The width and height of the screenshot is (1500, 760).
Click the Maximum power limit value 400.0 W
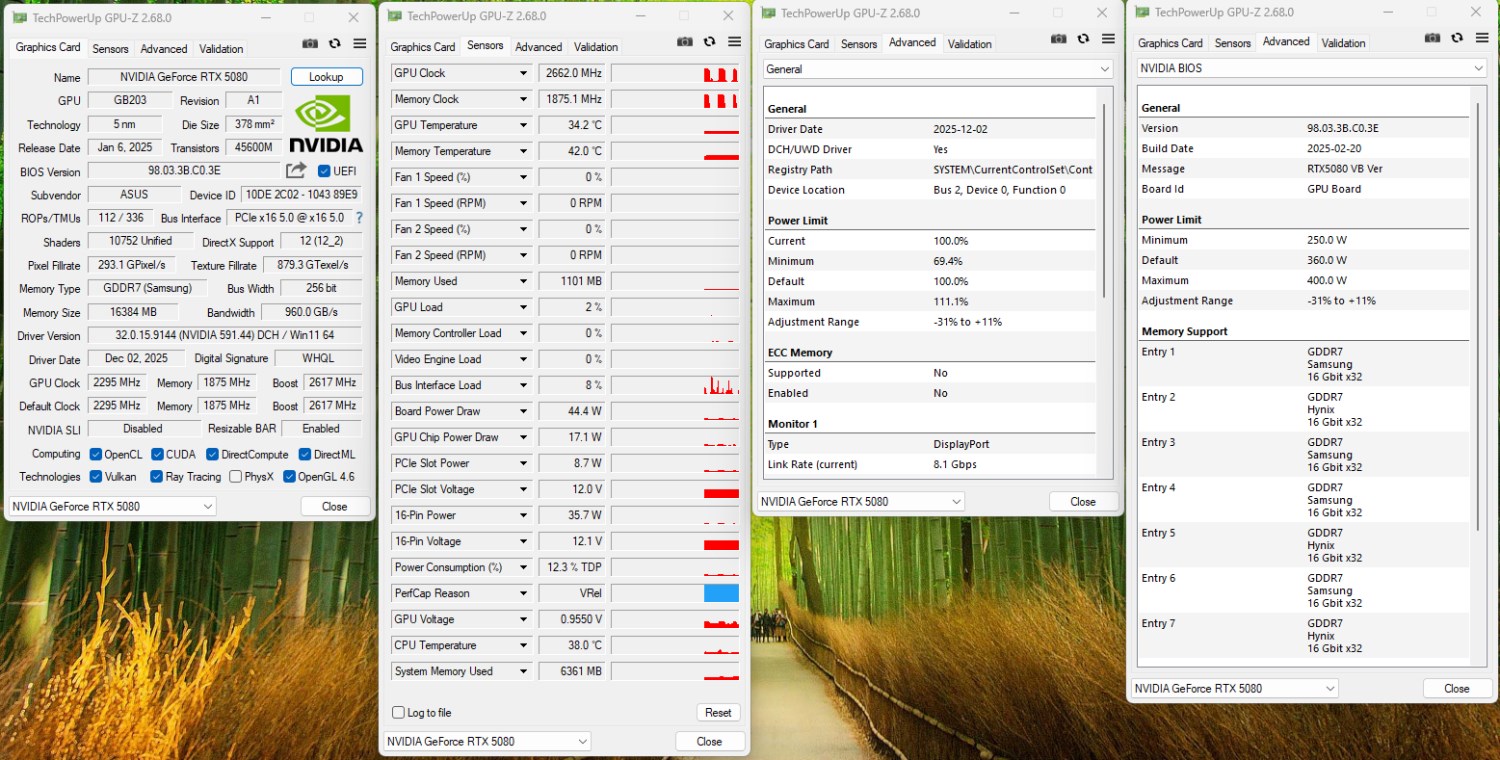click(x=1327, y=280)
